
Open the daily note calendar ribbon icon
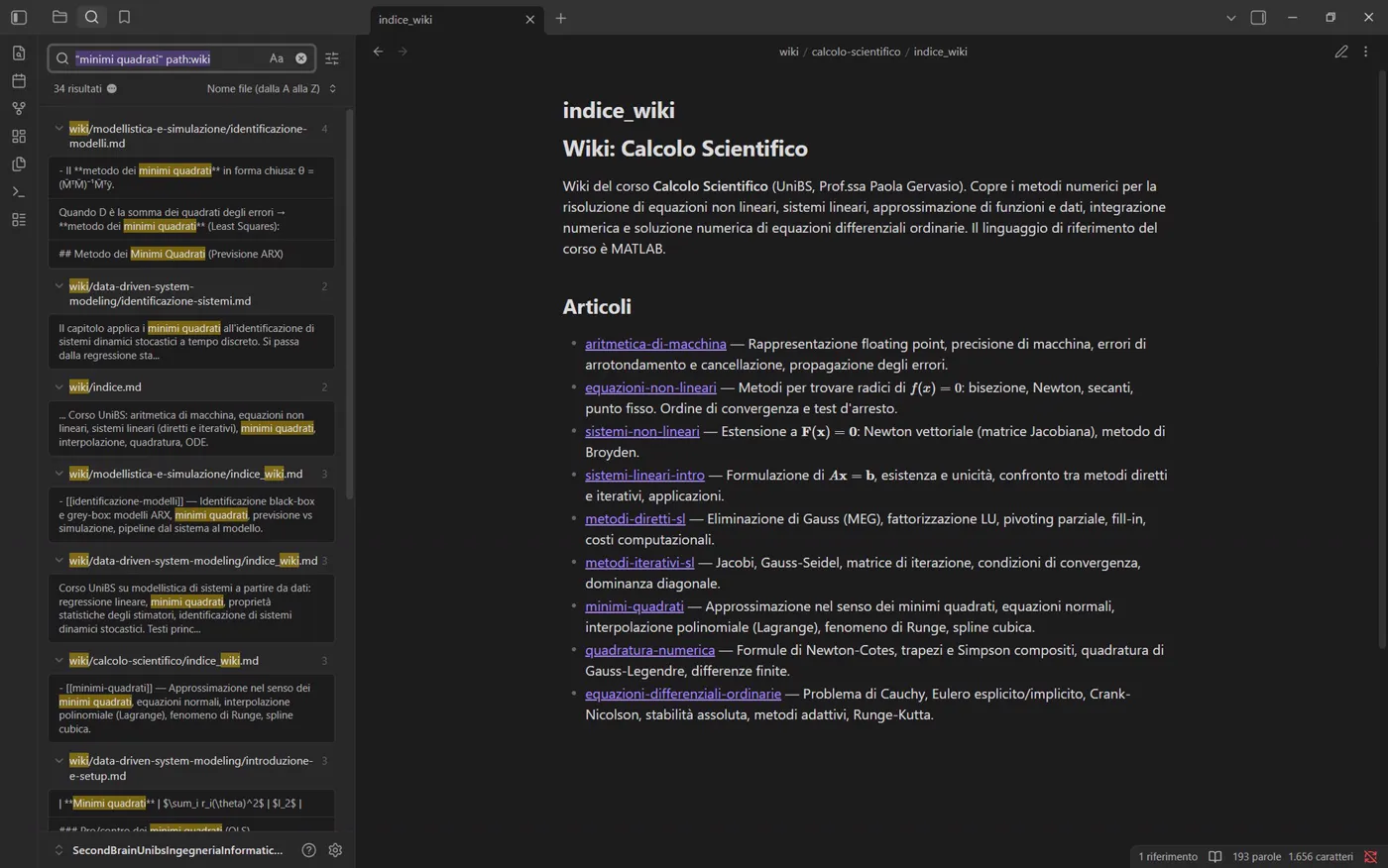click(x=19, y=80)
